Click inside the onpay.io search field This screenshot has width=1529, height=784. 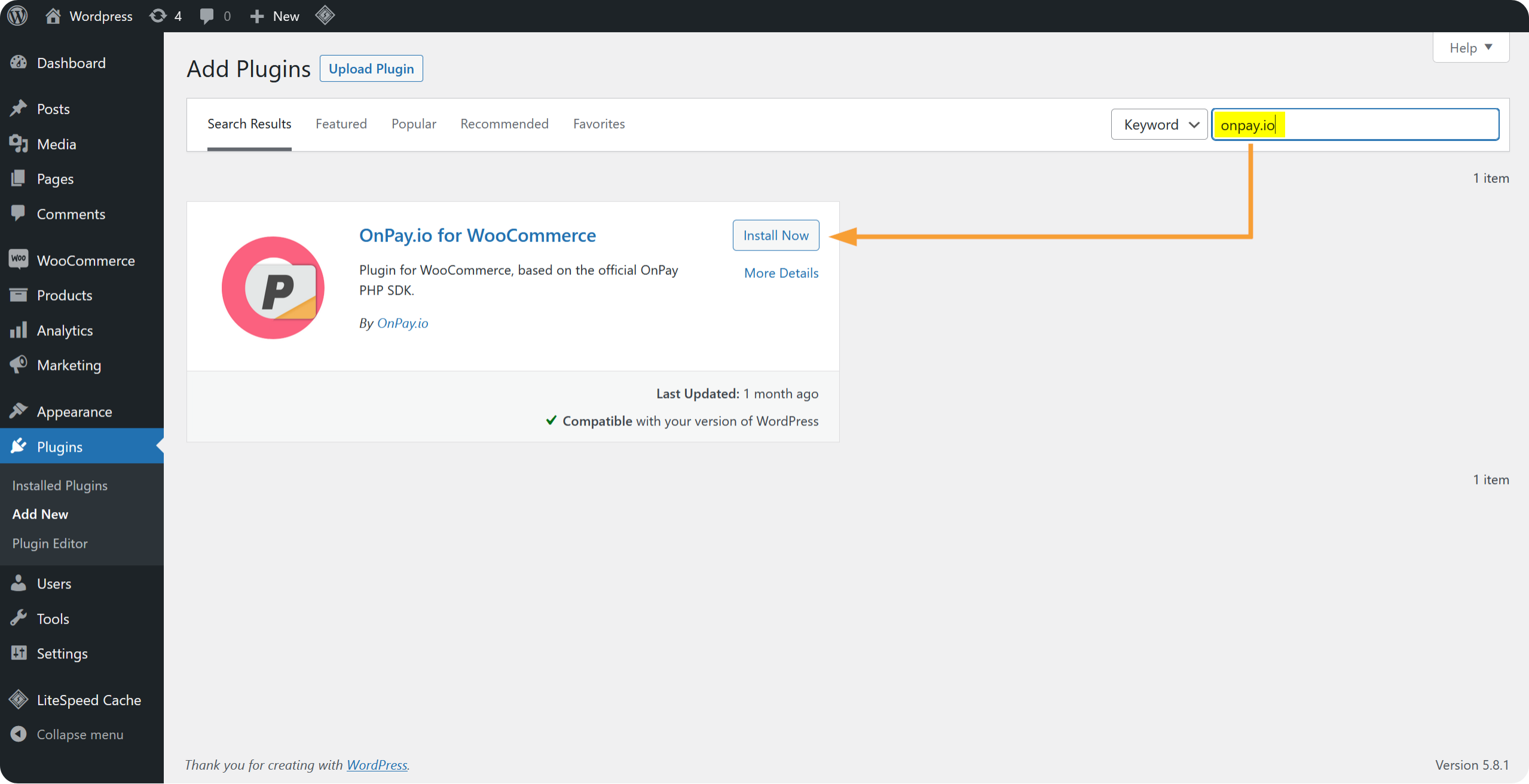click(x=1315, y=124)
